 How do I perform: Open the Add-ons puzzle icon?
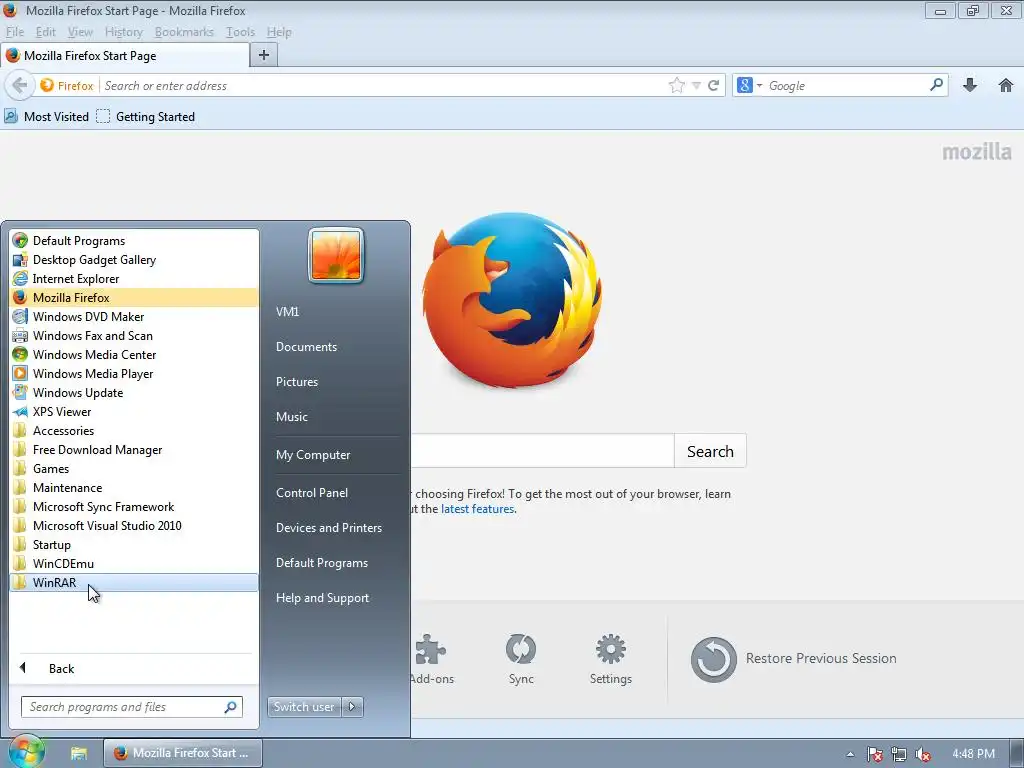tap(430, 650)
